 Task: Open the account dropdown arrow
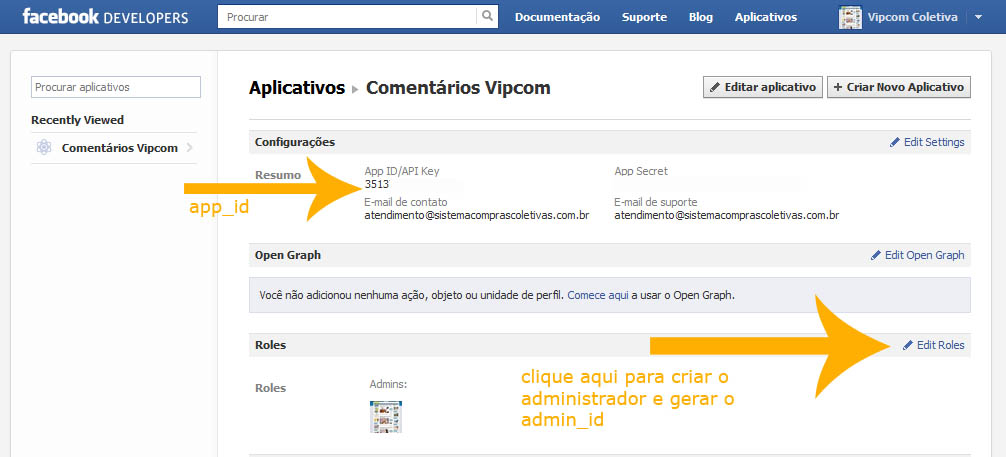(978, 17)
